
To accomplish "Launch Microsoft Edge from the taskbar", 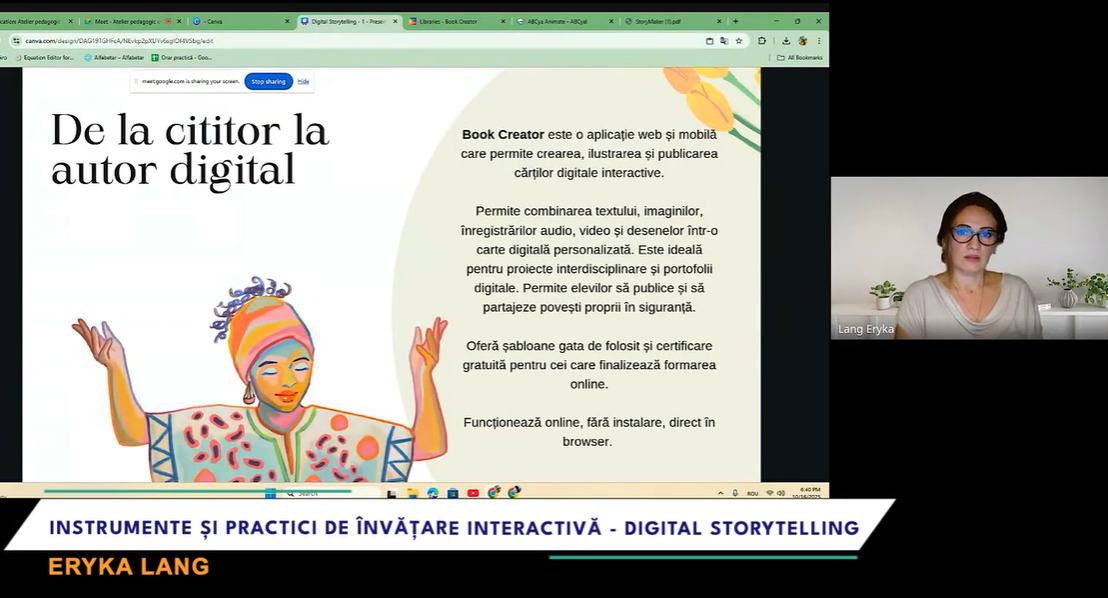I will pos(432,493).
